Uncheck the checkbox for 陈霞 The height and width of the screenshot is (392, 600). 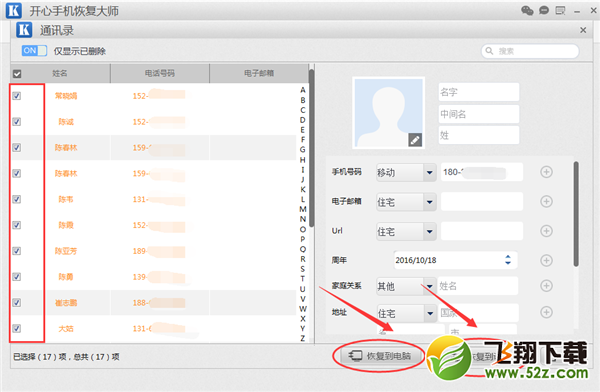(x=16, y=225)
